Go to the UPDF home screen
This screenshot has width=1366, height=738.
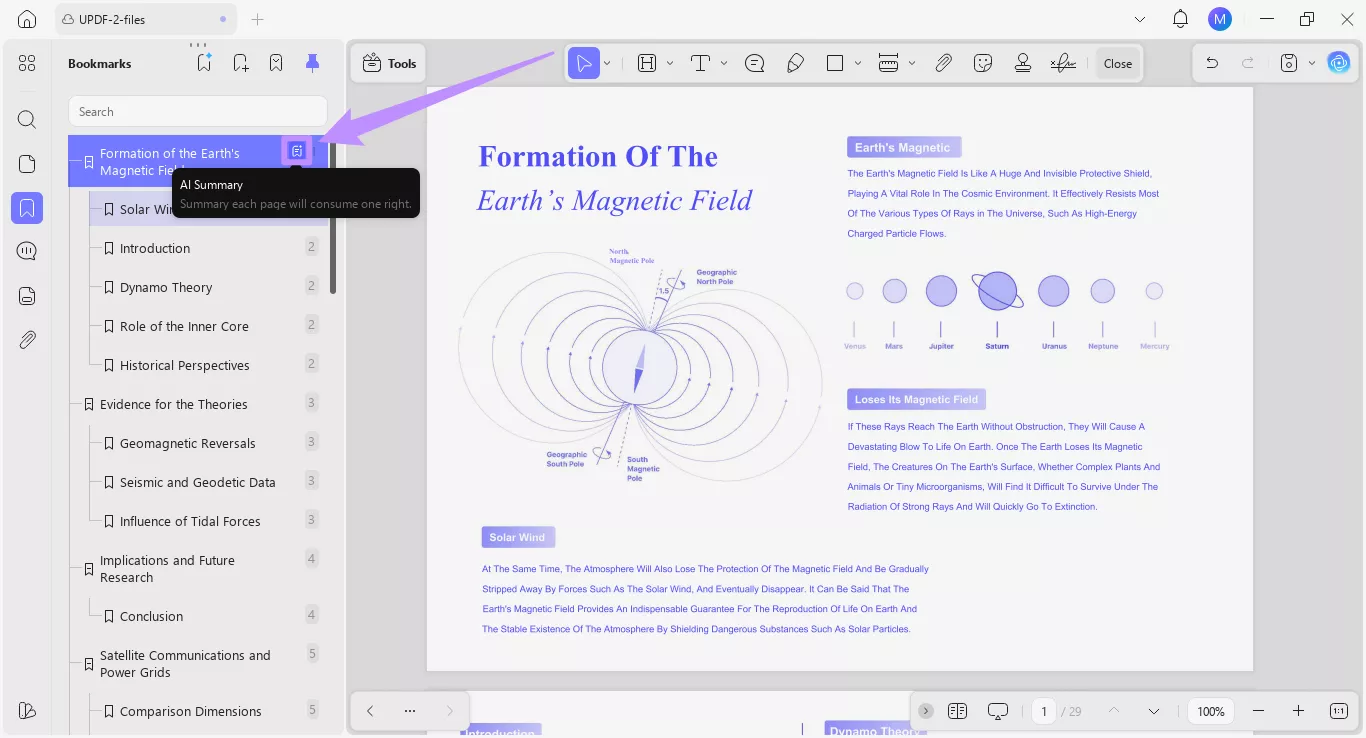27,19
